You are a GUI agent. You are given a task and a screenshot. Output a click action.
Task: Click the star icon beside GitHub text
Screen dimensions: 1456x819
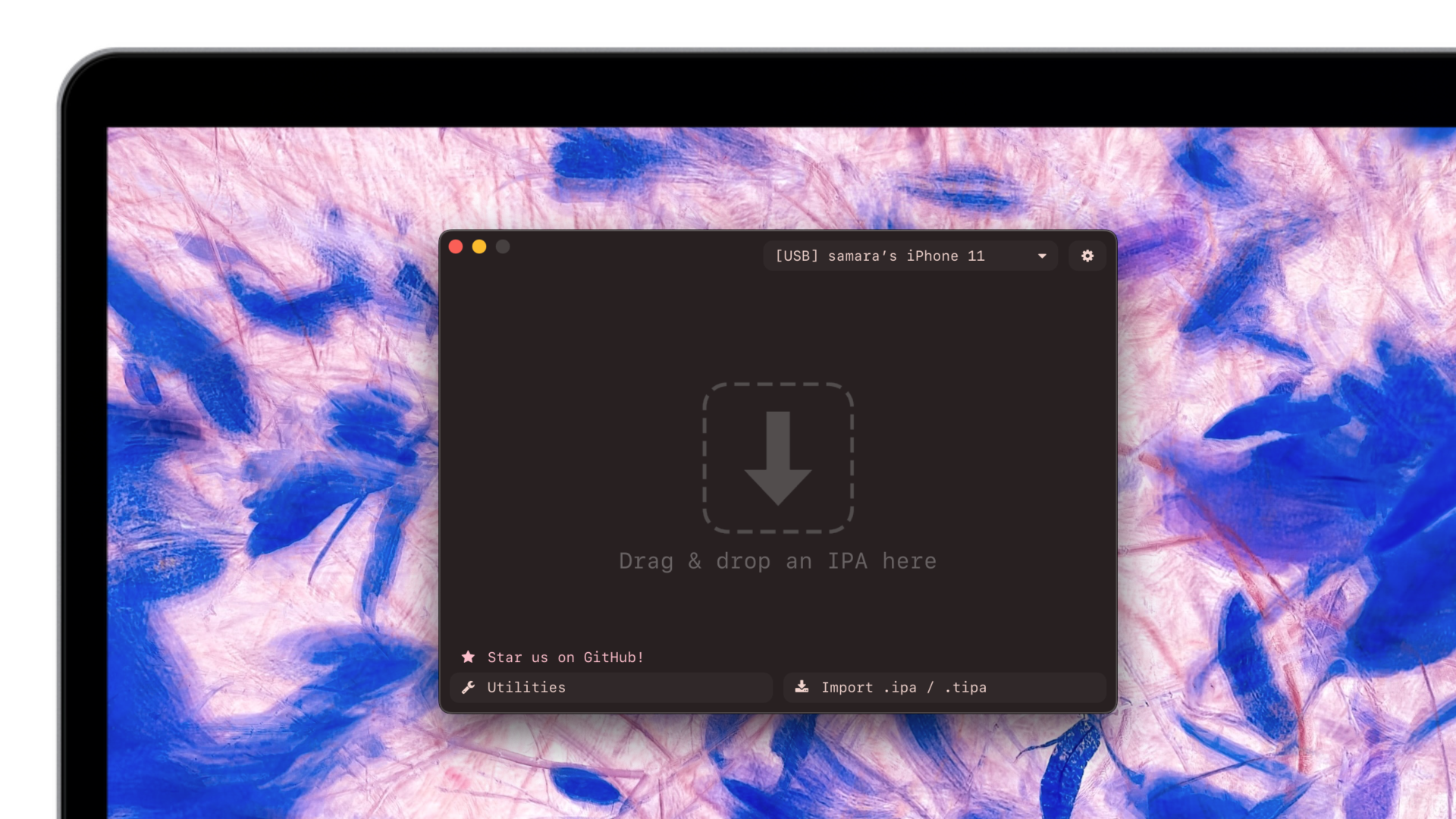(x=468, y=657)
